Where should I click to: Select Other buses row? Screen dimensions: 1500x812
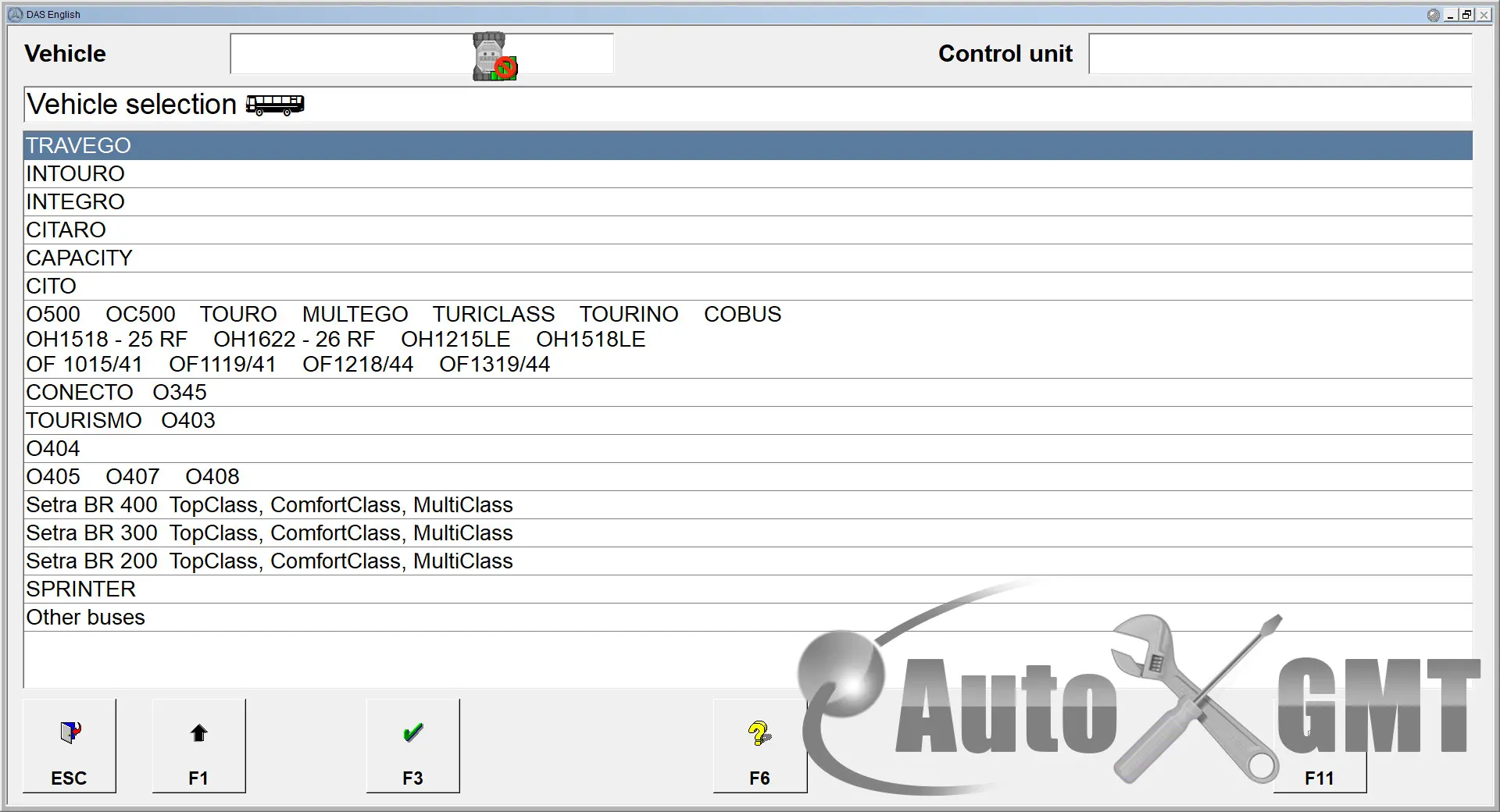[748, 618]
